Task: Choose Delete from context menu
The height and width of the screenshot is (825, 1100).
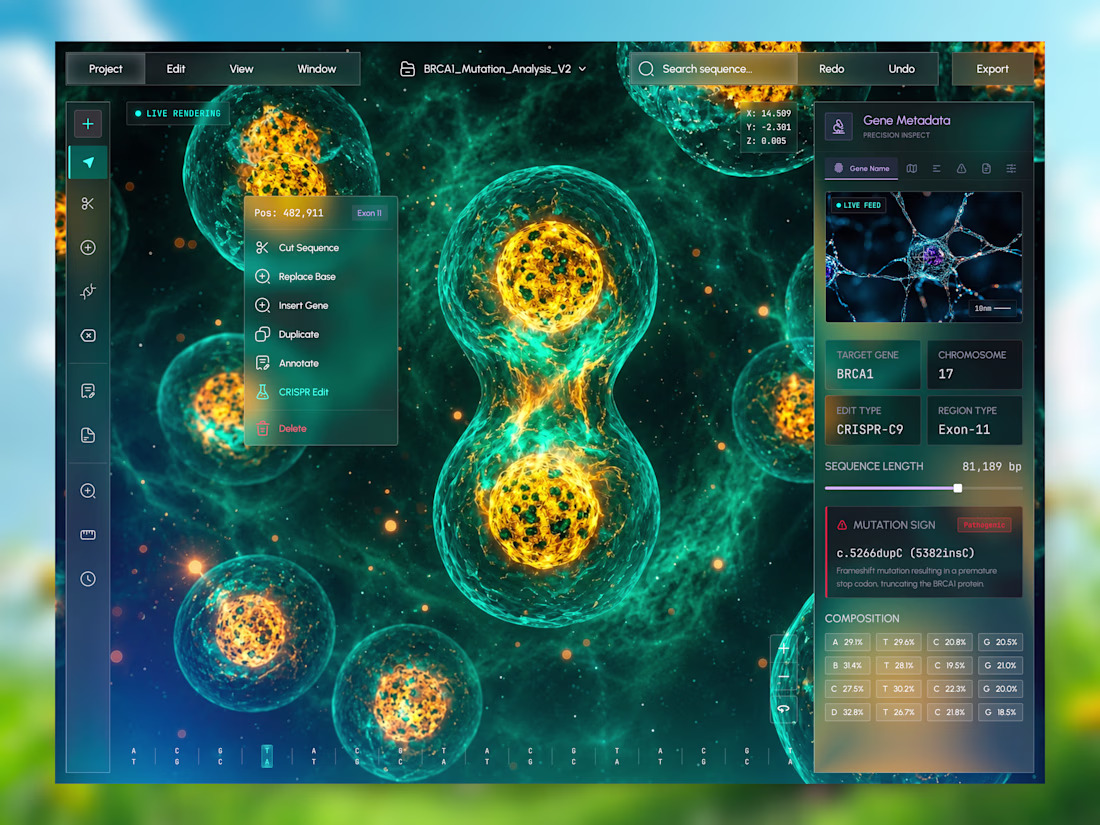Action: [321, 428]
